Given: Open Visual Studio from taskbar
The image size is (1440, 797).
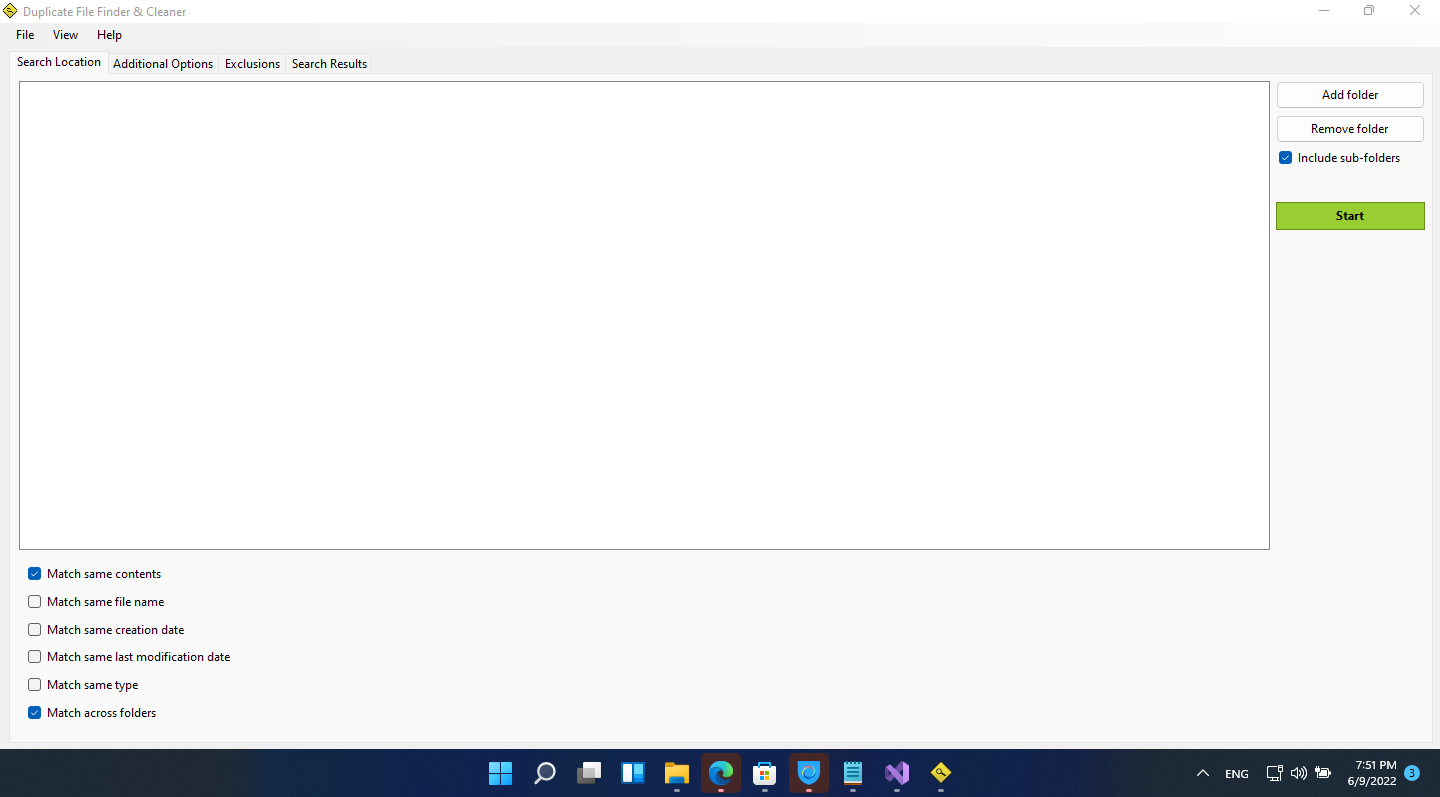Looking at the screenshot, I should [x=897, y=773].
